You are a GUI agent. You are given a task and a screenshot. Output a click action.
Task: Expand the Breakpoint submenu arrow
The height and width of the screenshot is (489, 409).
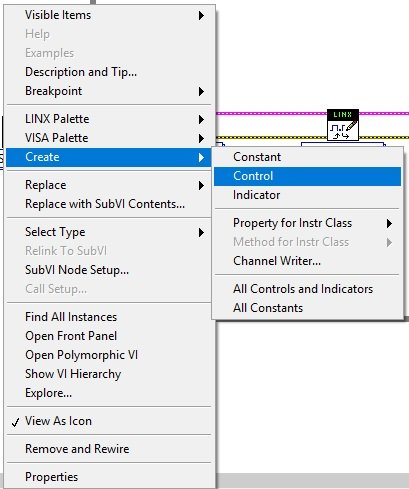click(x=201, y=91)
